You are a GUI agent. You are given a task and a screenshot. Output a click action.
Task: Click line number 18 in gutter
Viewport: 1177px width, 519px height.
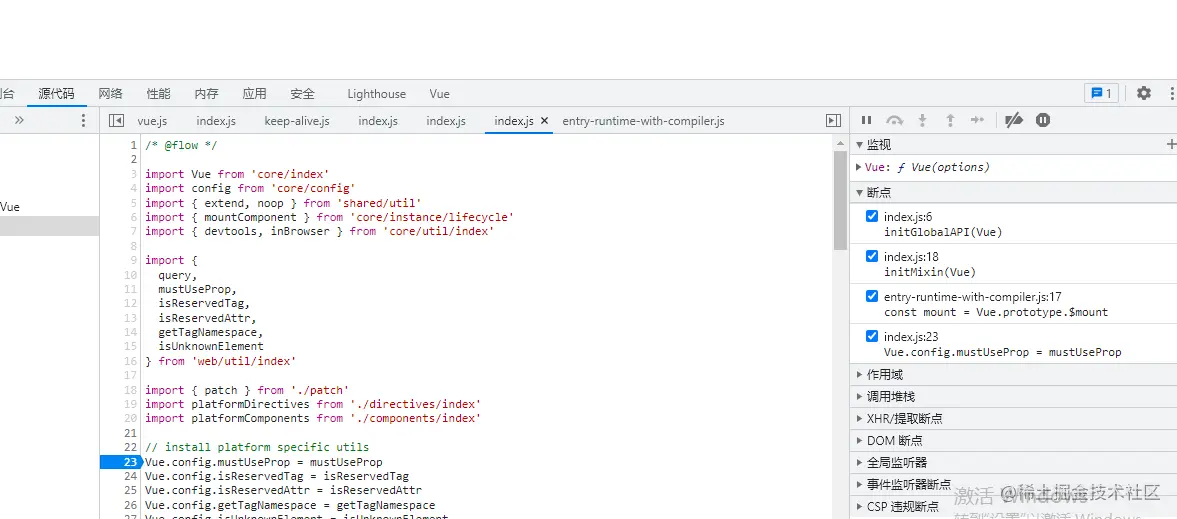coord(131,390)
